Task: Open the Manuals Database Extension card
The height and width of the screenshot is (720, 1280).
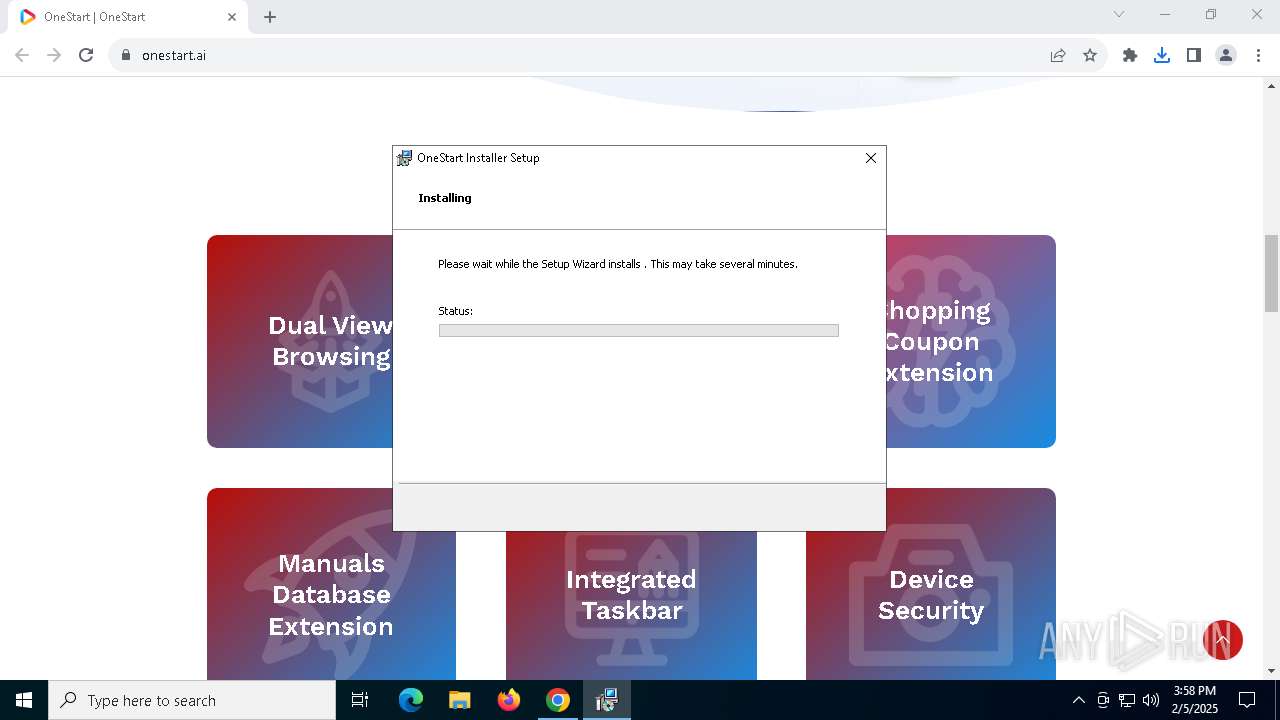Action: tap(331, 585)
